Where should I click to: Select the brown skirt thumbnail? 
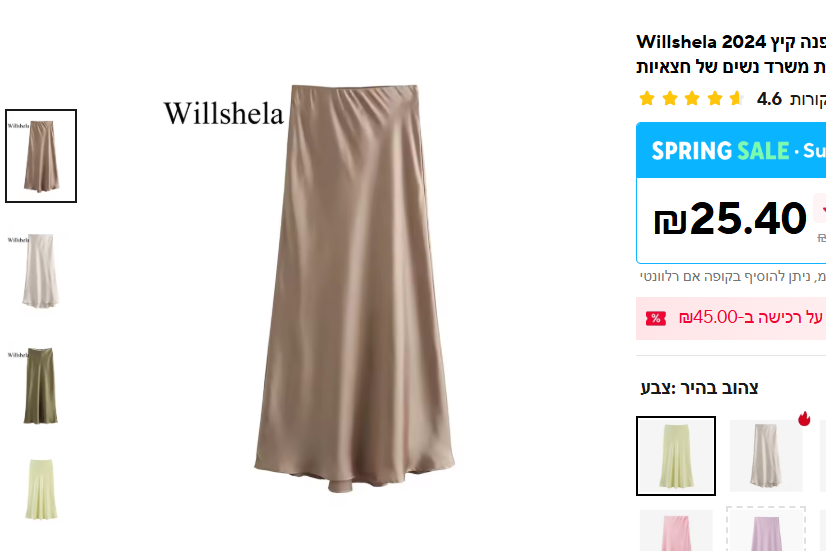point(41,156)
